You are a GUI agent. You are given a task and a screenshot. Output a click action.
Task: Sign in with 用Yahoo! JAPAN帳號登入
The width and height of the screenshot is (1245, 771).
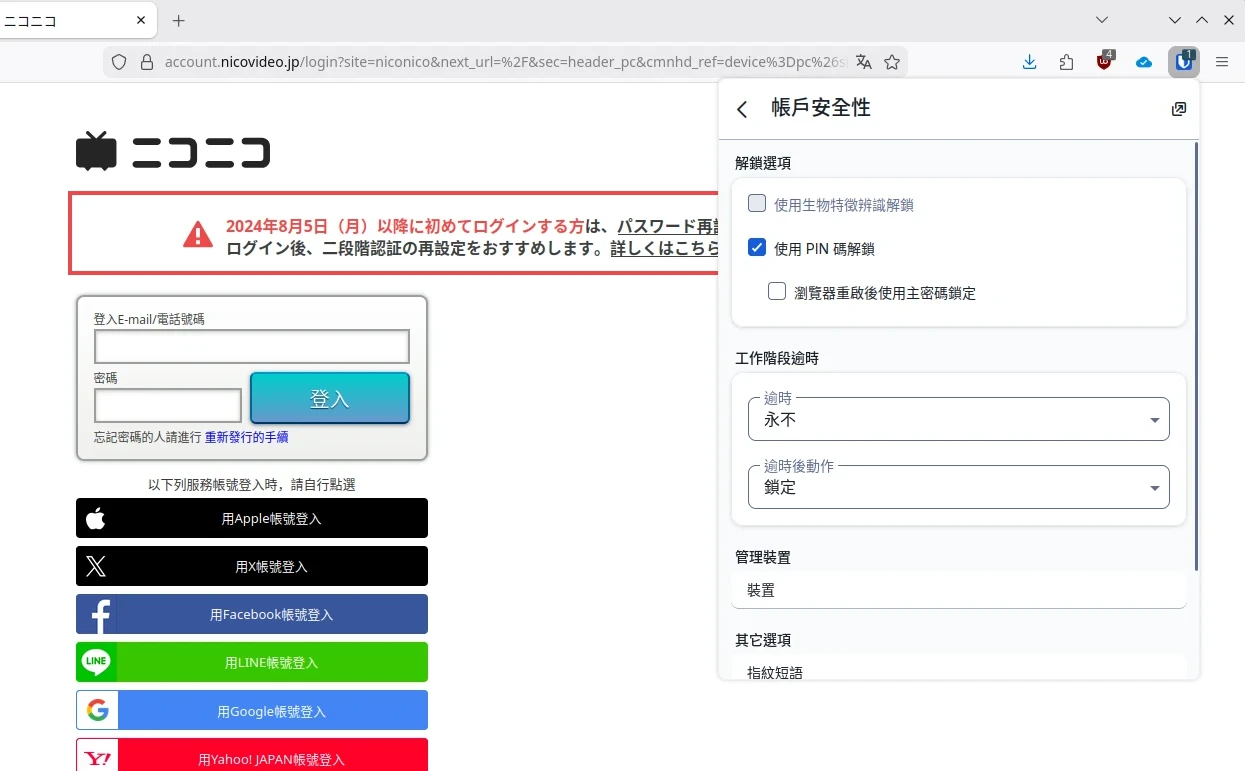pyautogui.click(x=252, y=755)
